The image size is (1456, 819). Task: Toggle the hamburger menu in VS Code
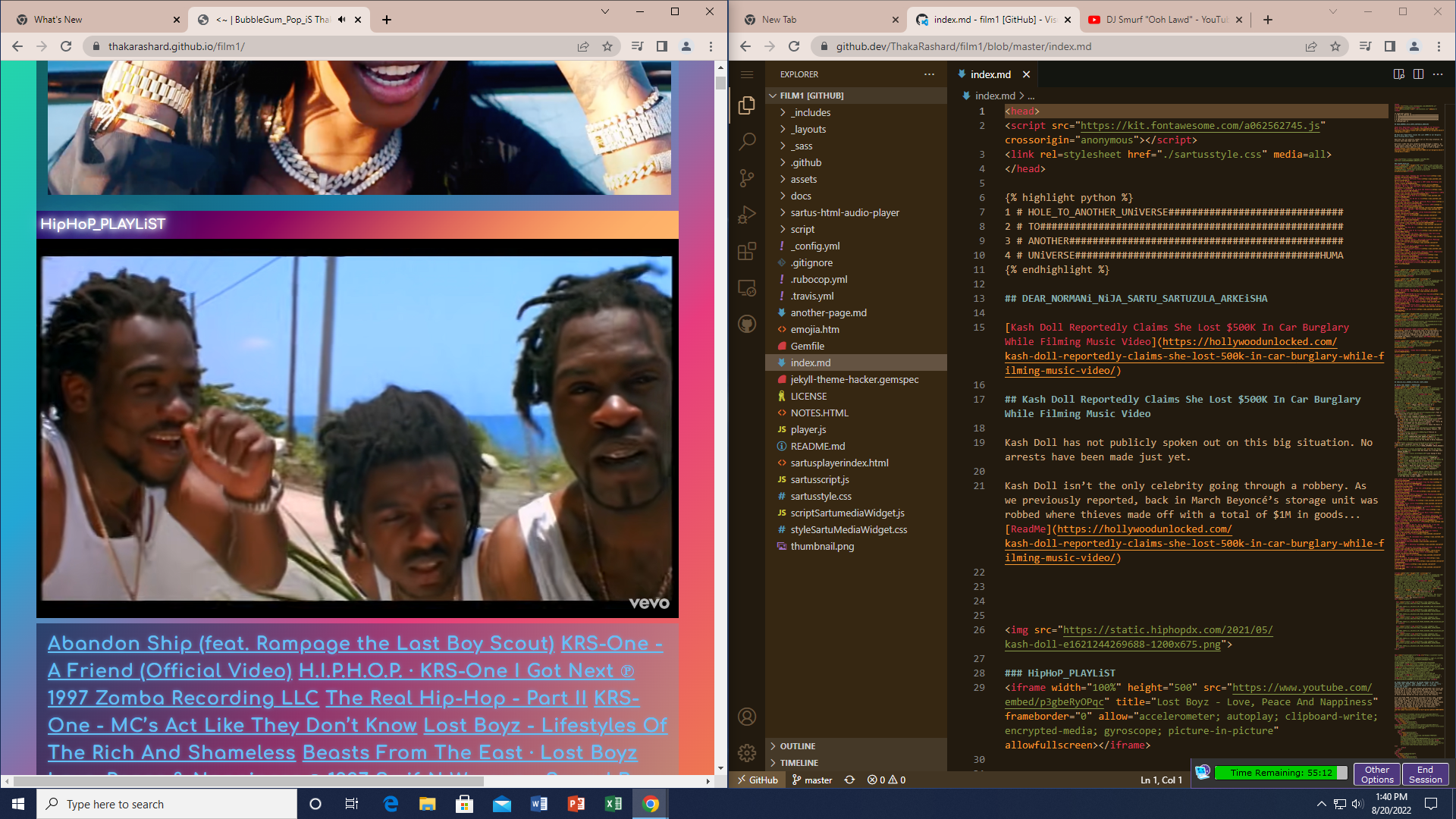click(x=747, y=74)
